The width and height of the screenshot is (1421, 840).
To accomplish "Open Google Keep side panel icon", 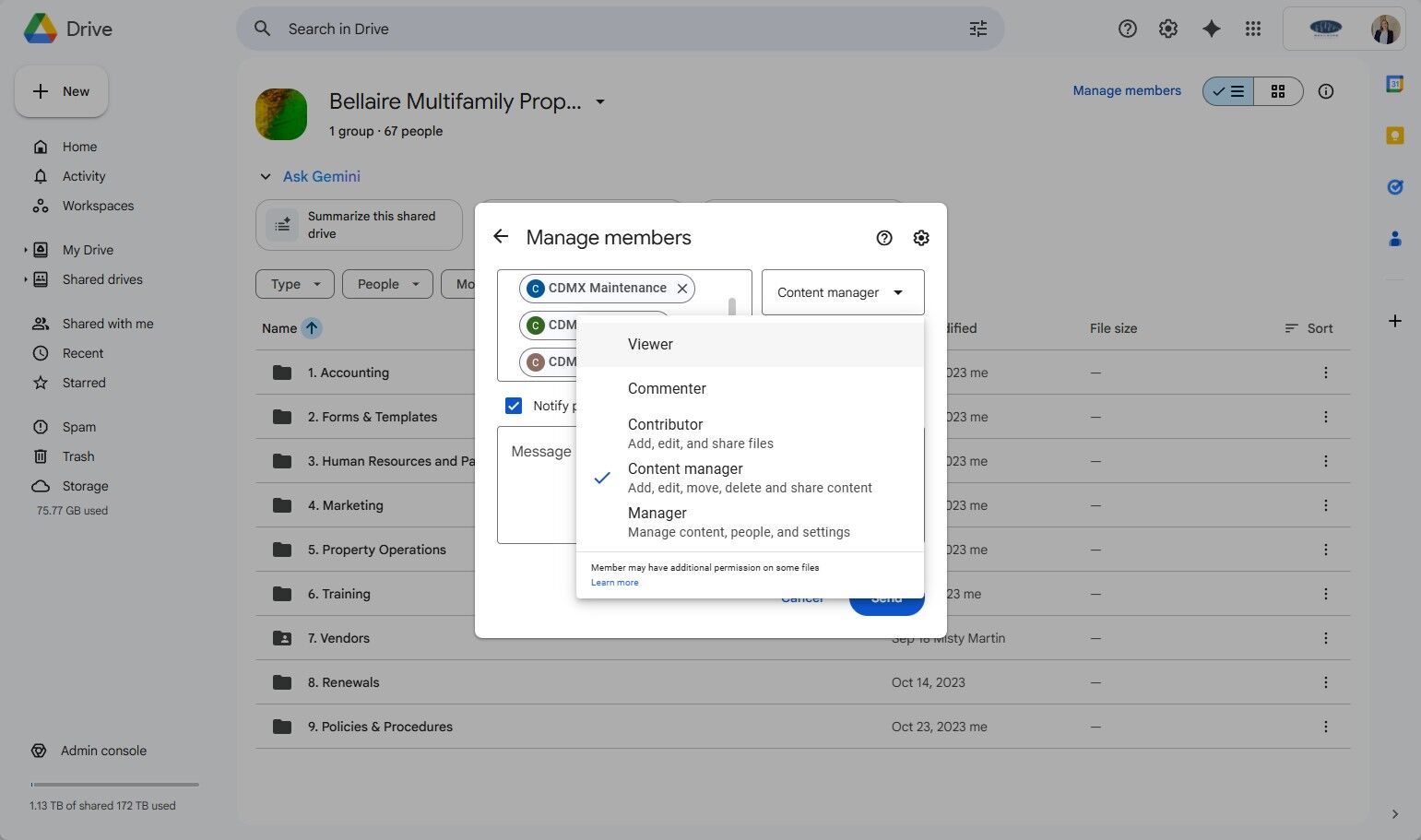I will point(1394,136).
